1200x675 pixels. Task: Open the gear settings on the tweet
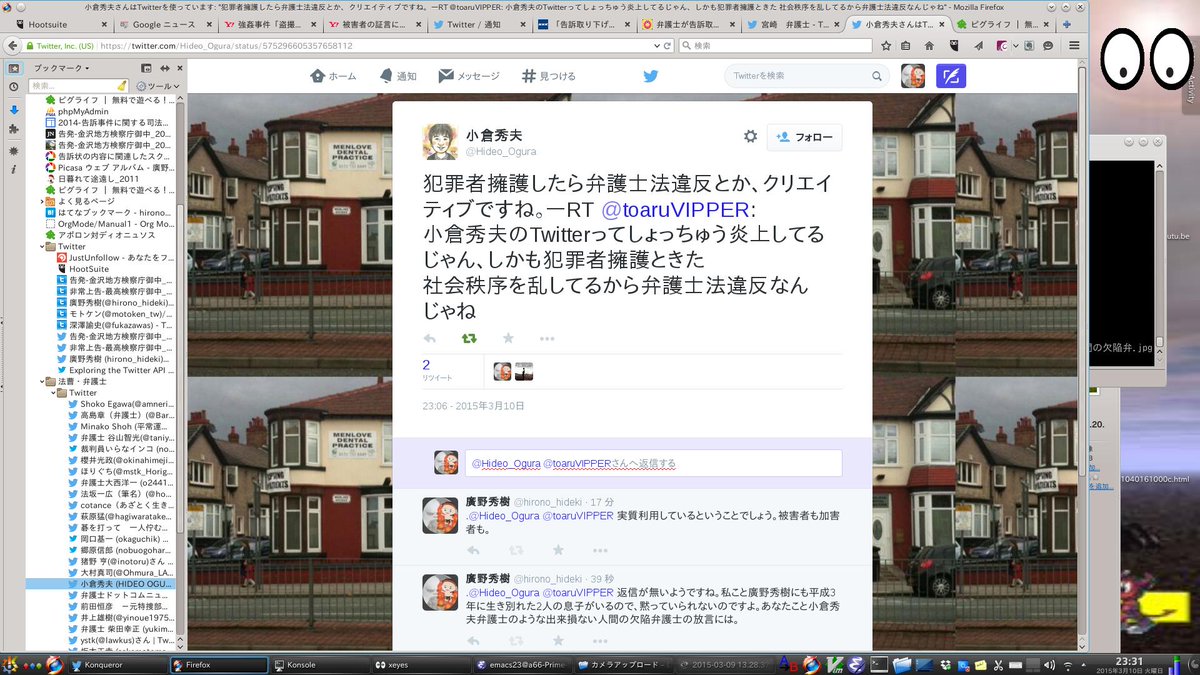click(x=750, y=137)
